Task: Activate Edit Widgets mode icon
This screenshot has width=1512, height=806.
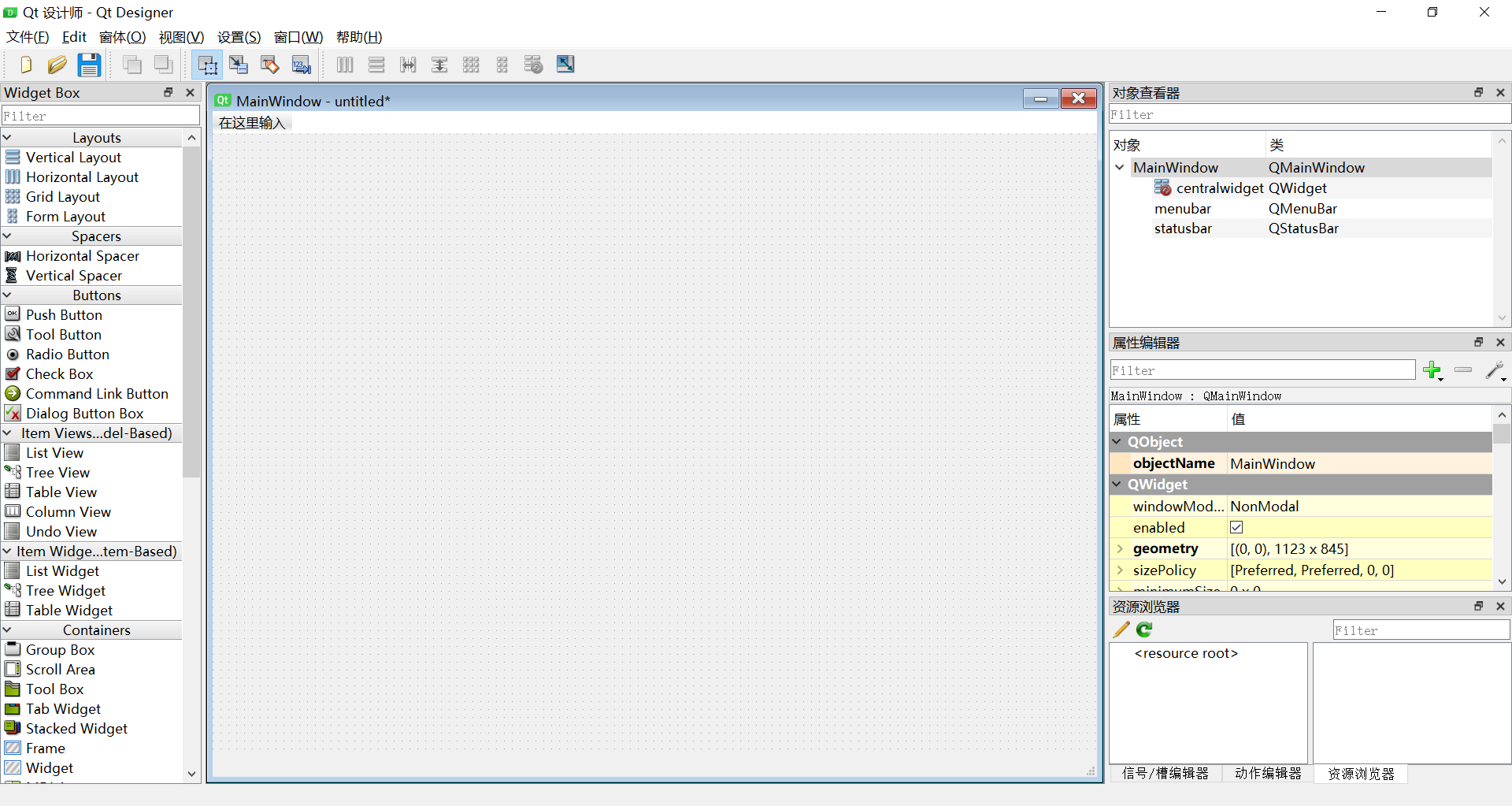Action: 207,65
